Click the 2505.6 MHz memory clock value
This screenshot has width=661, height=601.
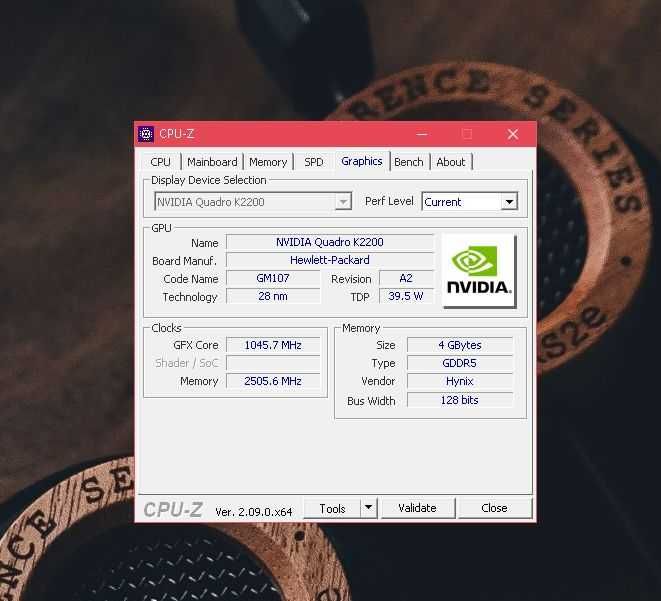[x=273, y=381]
